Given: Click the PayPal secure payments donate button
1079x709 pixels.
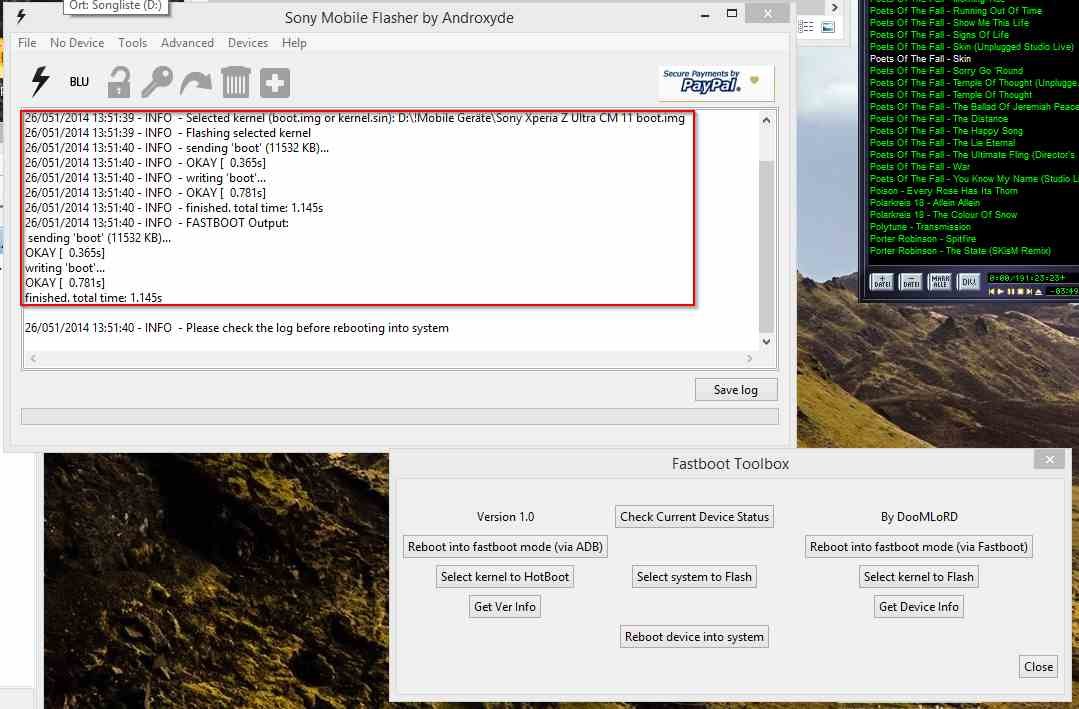Looking at the screenshot, I should coord(716,82).
